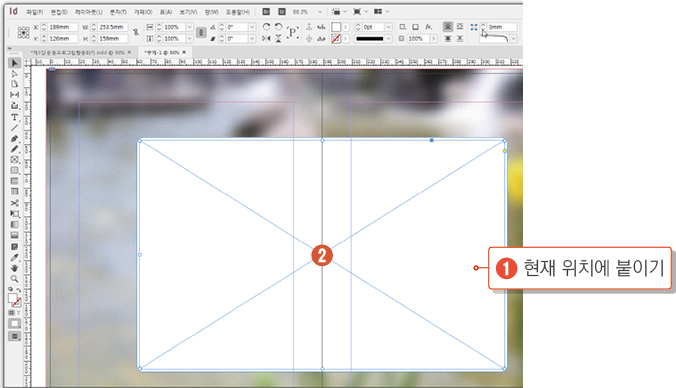Click the height field 159mm
Image resolution: width=676 pixels, height=388 pixels.
[113, 38]
